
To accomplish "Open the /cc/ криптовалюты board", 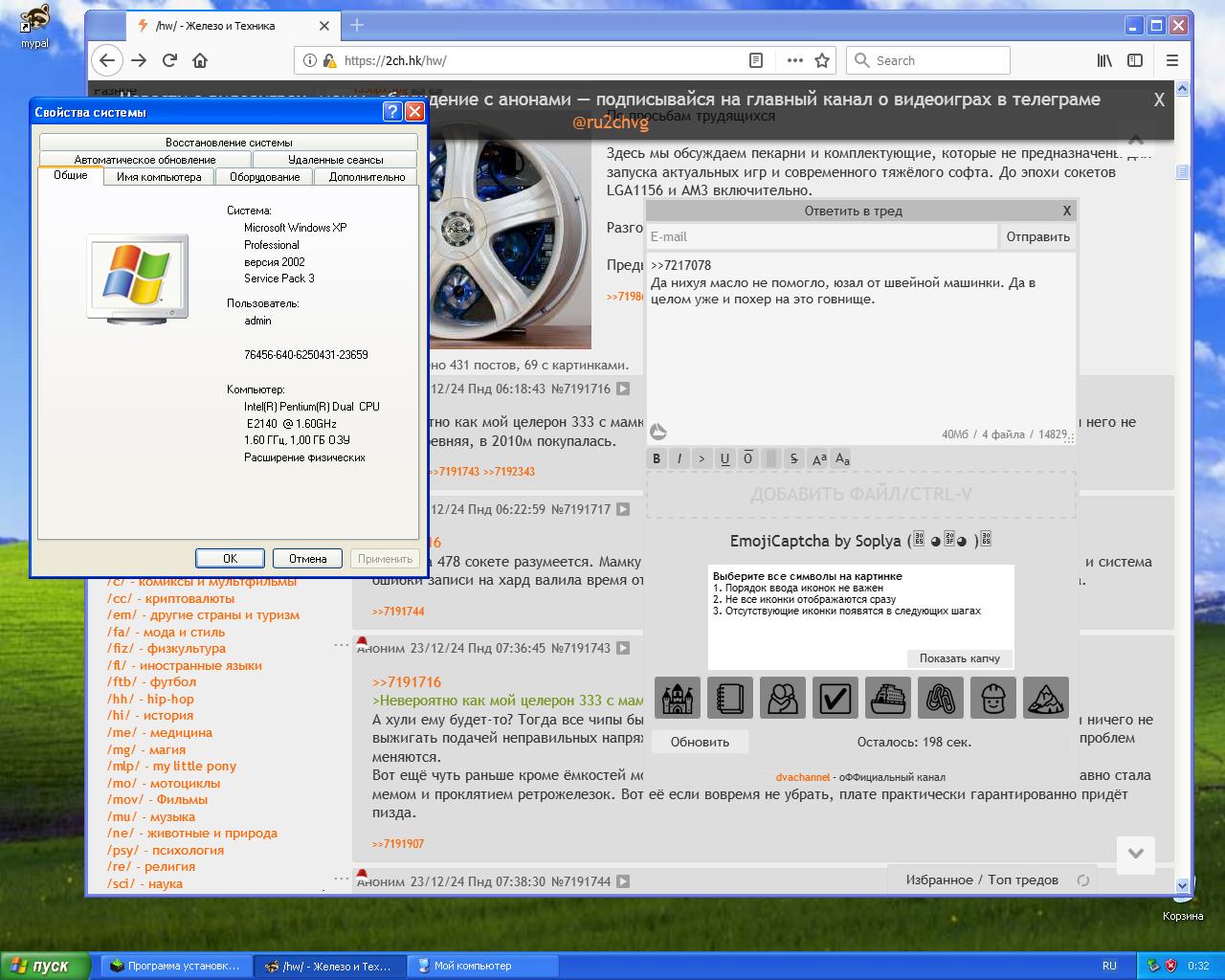I will 170,598.
